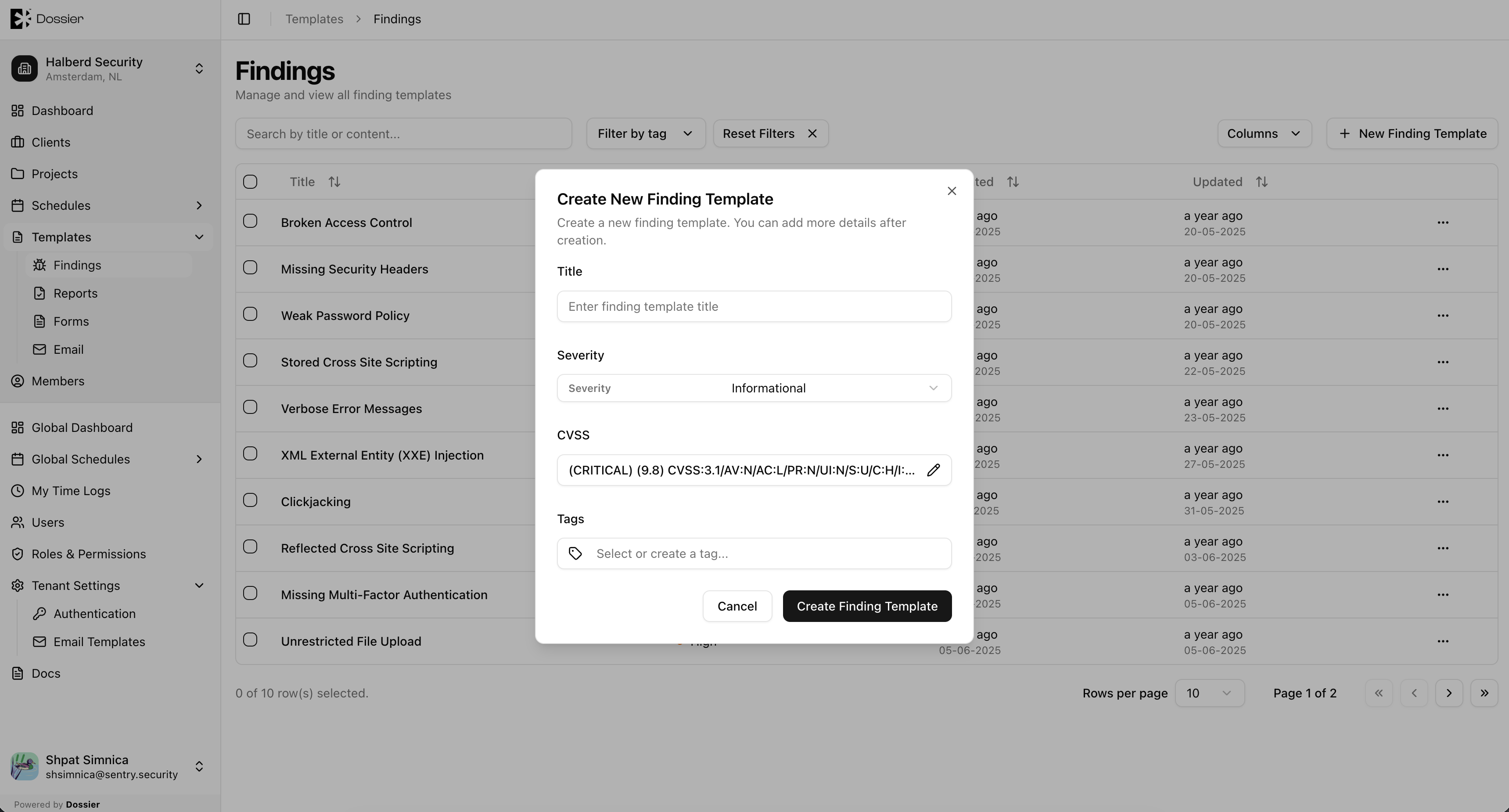Click the Cancel button
Image resolution: width=1509 pixels, height=812 pixels.
[737, 606]
